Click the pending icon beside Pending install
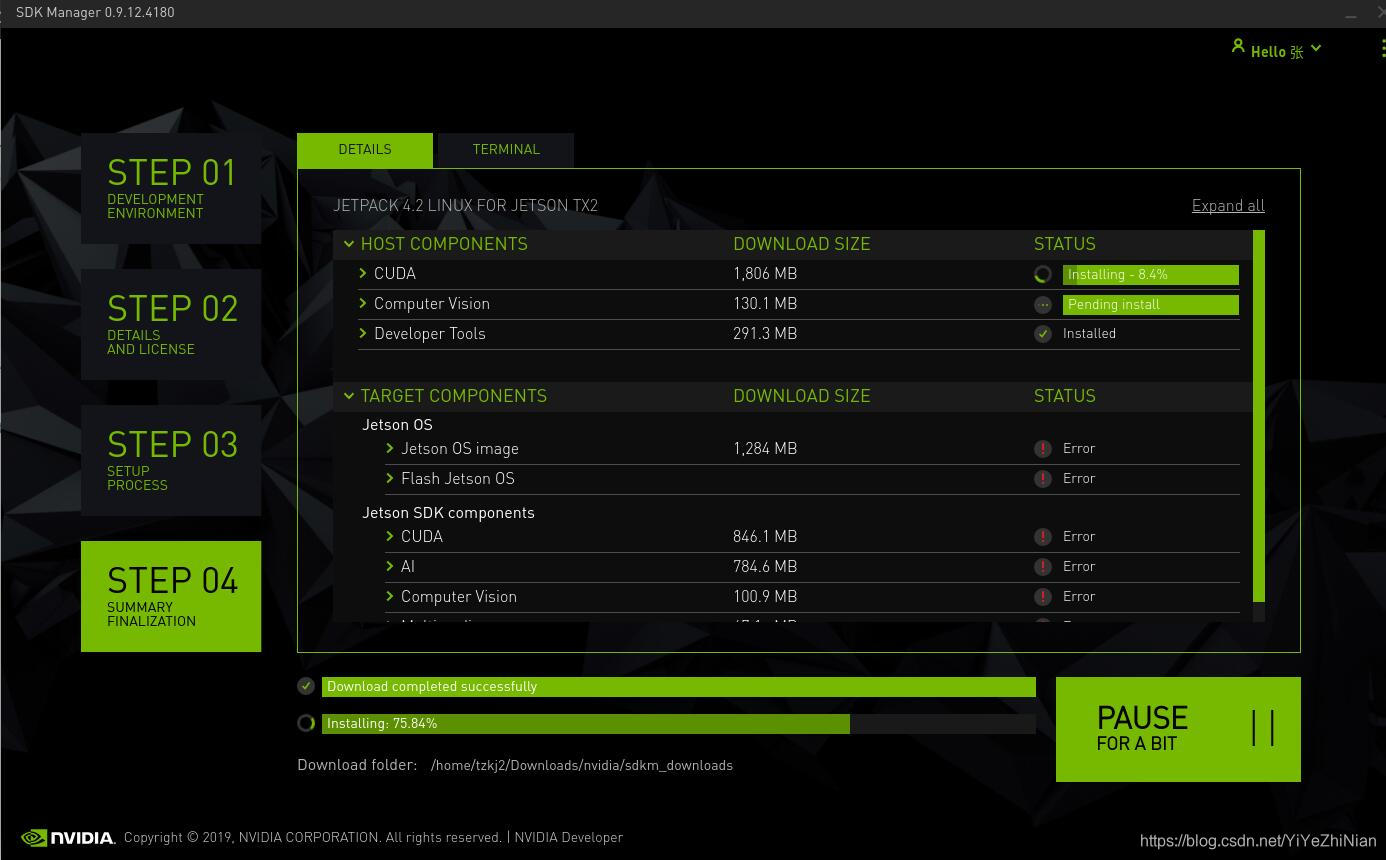Image resolution: width=1386 pixels, height=860 pixels. click(1043, 304)
